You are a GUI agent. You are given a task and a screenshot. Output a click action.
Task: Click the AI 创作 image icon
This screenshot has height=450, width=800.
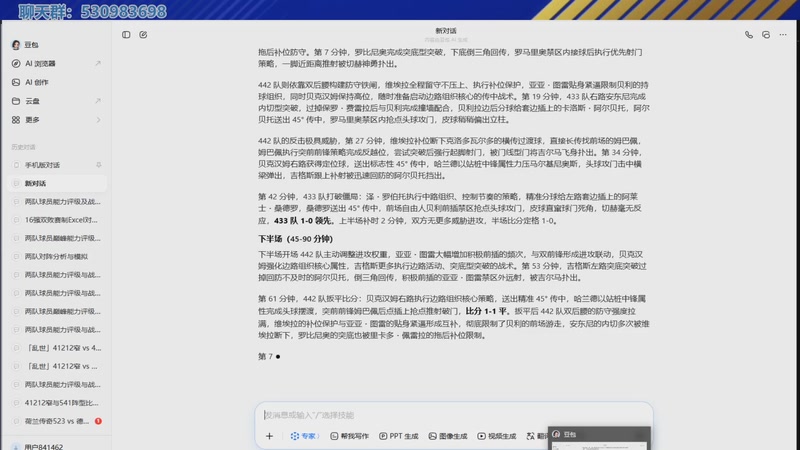(16, 82)
